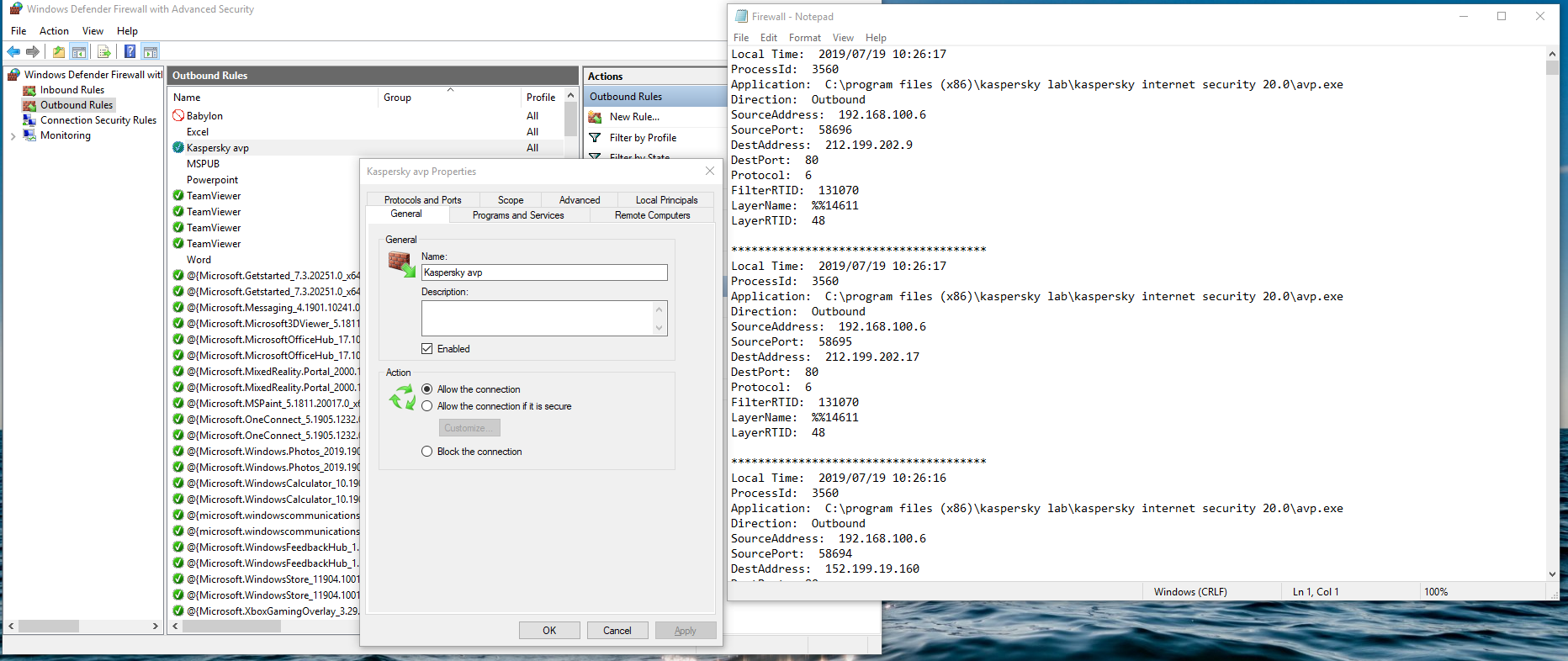
Task: Switch to the Protocols and Ports tab
Action: (x=422, y=200)
